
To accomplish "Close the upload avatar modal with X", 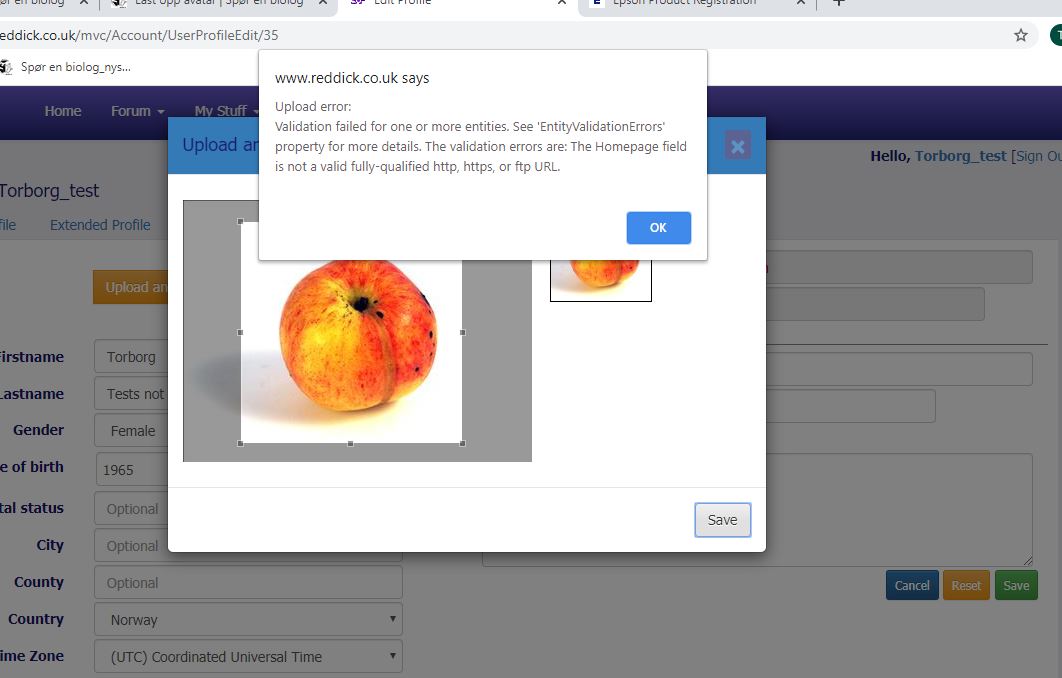I will [738, 146].
